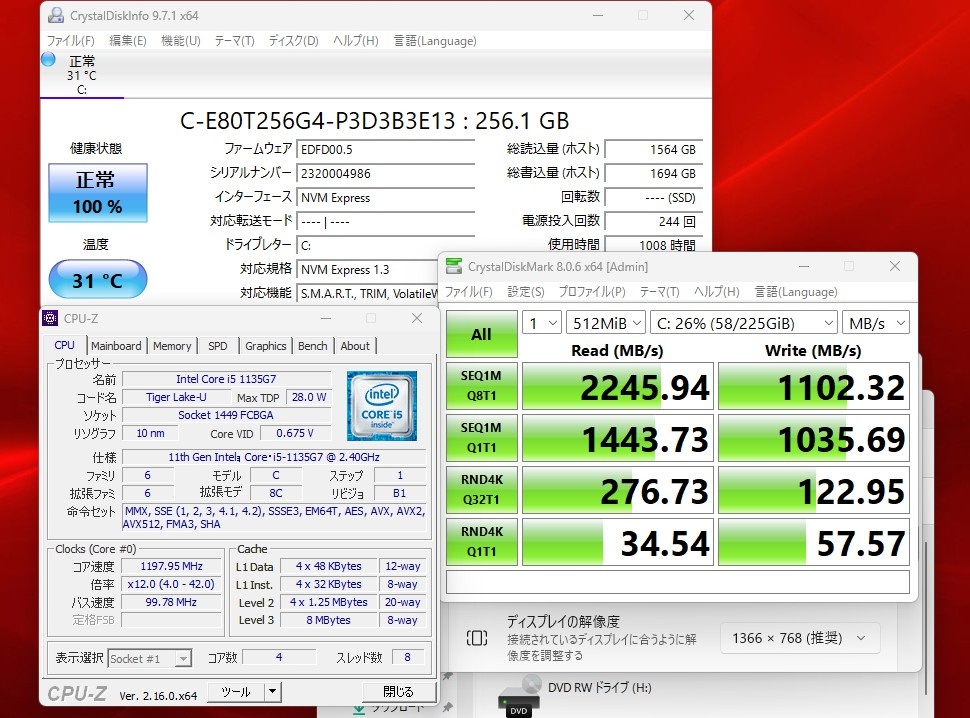Switch to the Mainboard tab in CPU-Z
The width and height of the screenshot is (970, 718).
(116, 346)
